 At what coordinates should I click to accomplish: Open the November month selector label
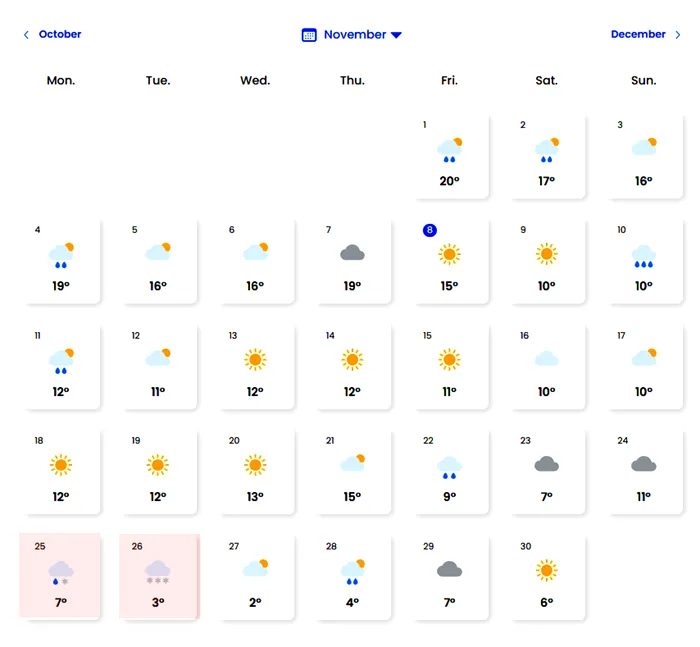click(355, 35)
